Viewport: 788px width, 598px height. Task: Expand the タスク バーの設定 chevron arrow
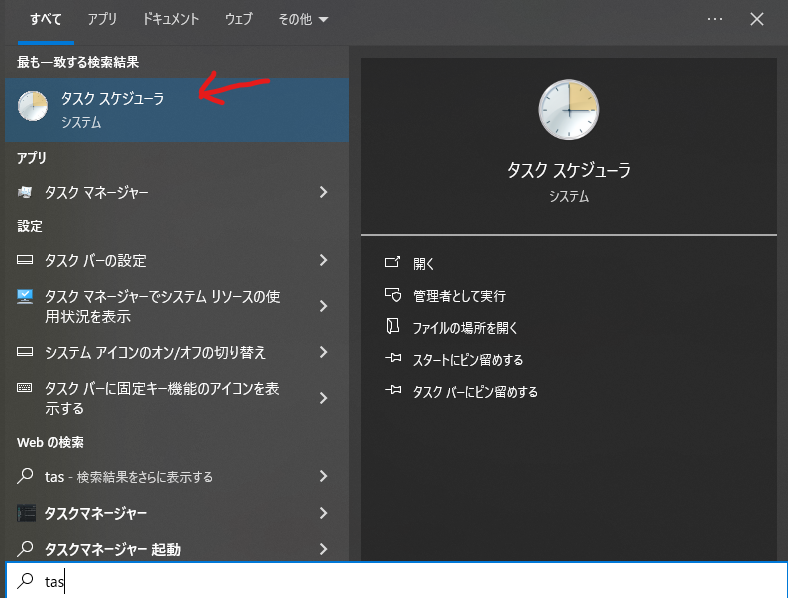pos(323,260)
